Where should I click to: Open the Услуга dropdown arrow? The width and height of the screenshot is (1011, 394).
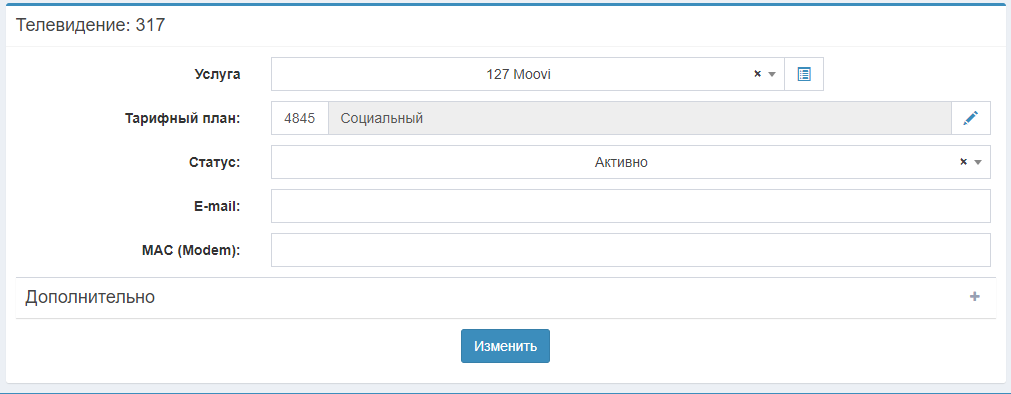[772, 74]
